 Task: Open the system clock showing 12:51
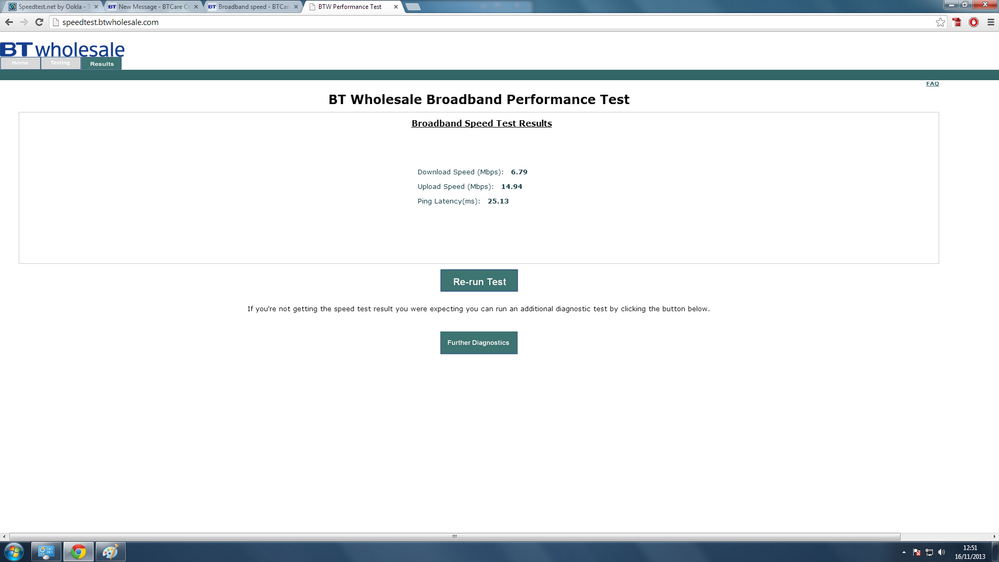pyautogui.click(x=970, y=552)
